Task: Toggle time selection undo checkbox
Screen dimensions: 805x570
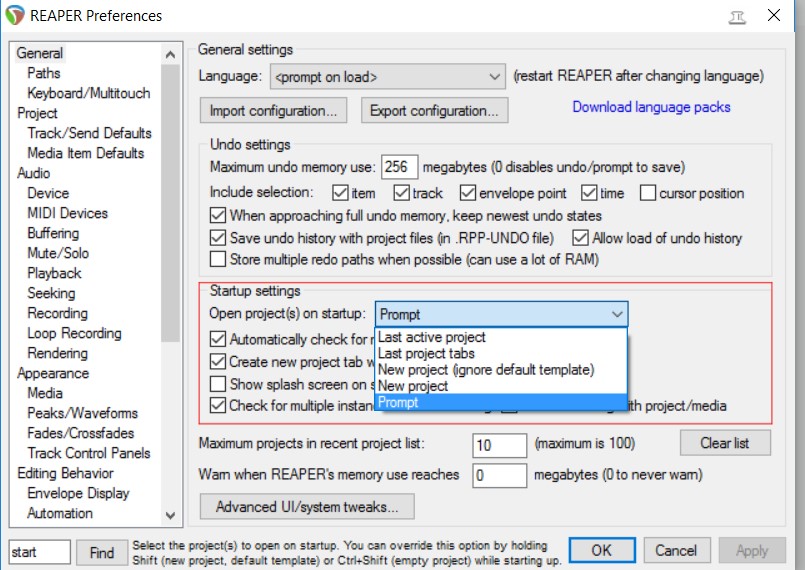Action: [x=589, y=193]
